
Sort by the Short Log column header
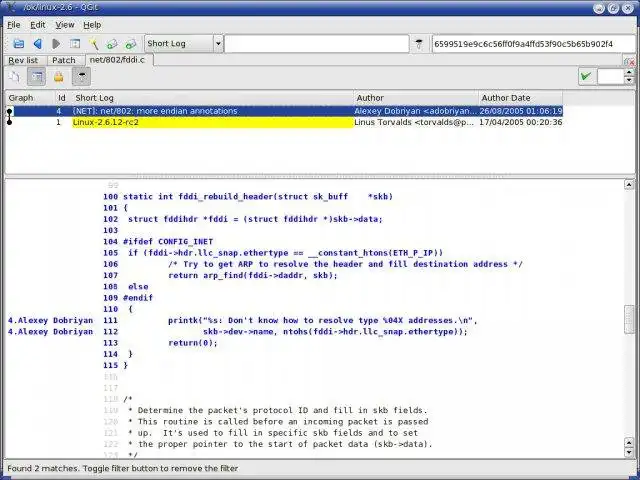point(211,98)
